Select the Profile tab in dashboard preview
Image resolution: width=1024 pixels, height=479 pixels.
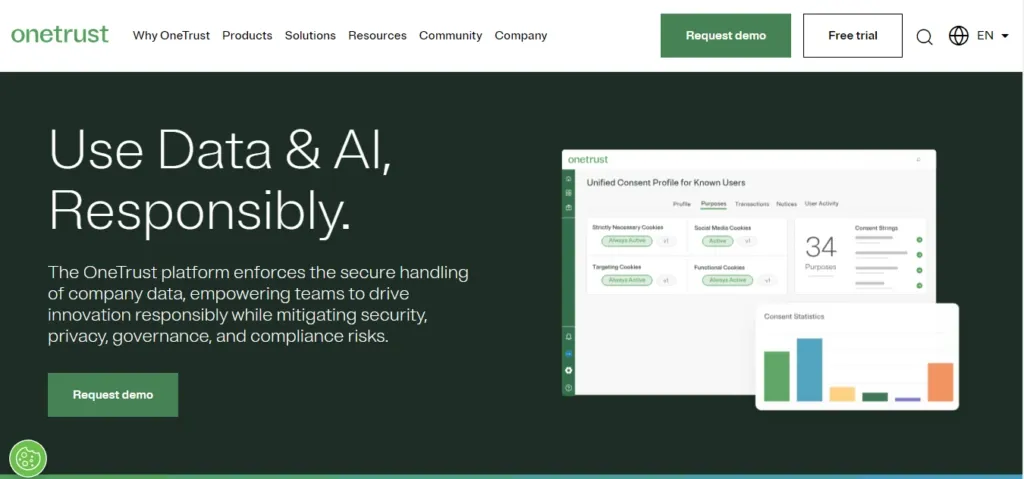(x=682, y=204)
